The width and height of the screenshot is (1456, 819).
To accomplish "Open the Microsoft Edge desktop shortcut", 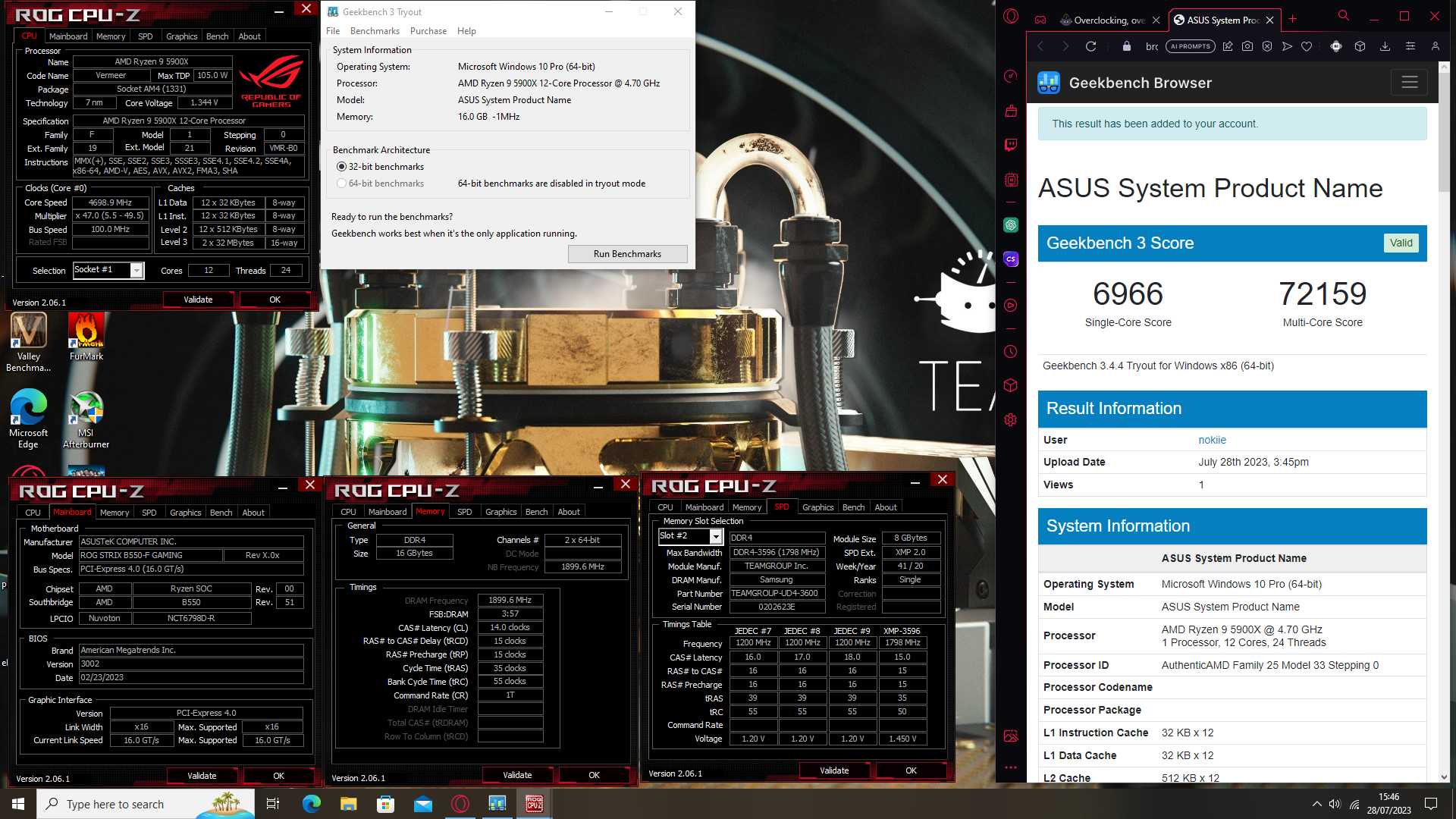I will (x=28, y=419).
